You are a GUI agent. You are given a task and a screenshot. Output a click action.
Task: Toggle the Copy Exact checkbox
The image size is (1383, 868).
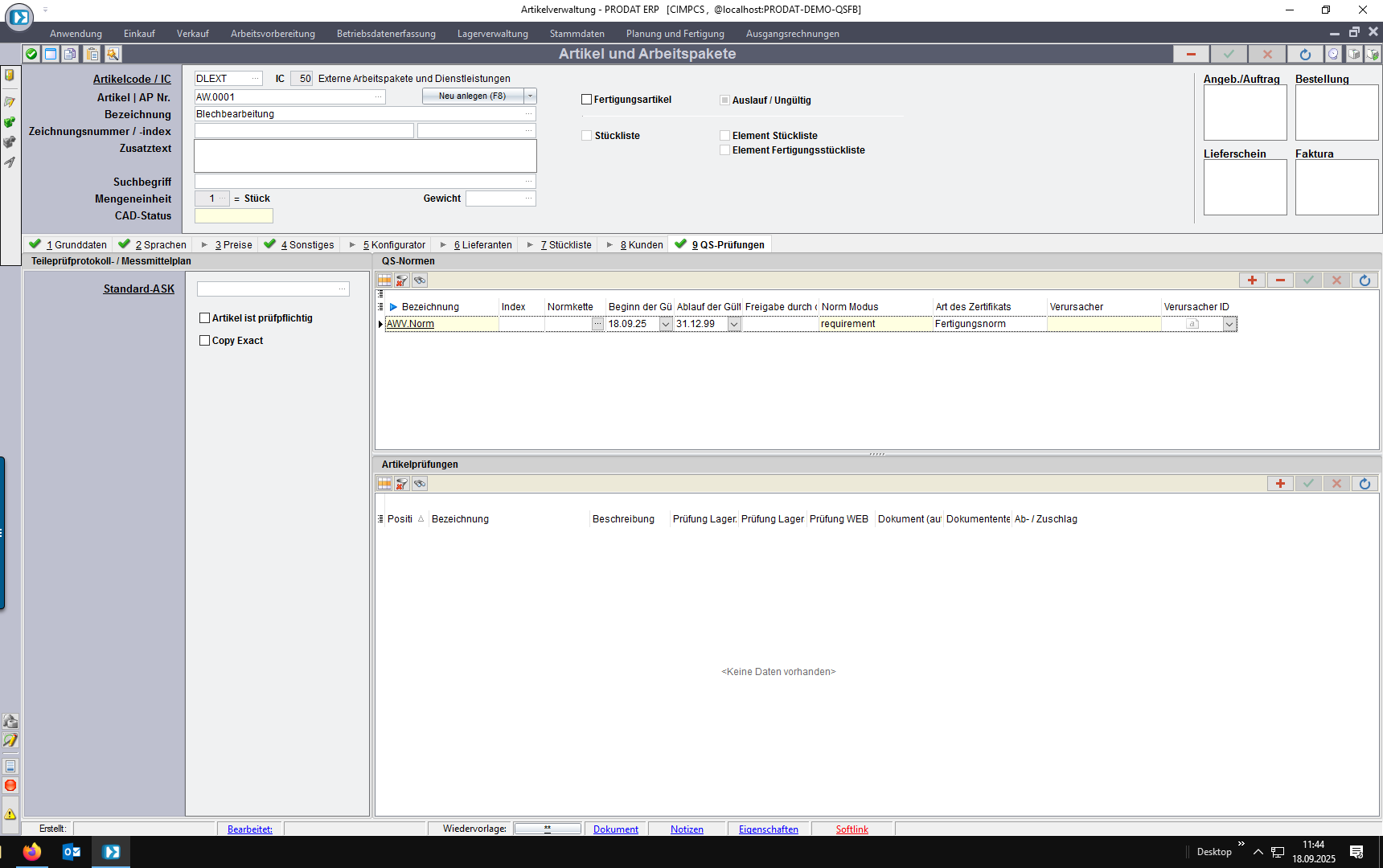205,341
